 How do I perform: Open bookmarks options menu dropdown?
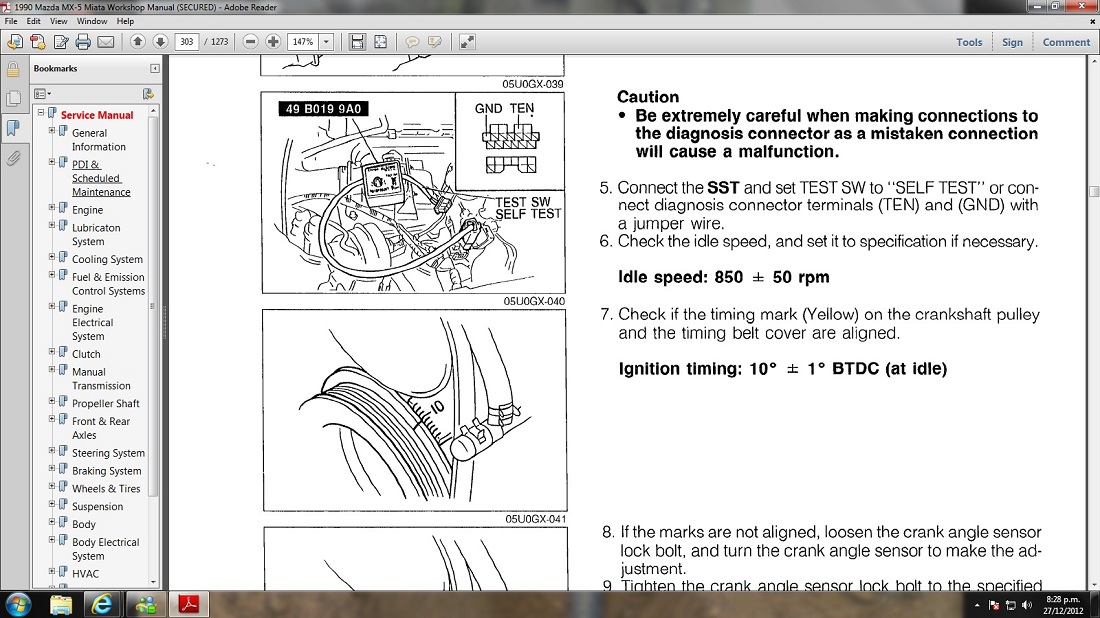43,93
